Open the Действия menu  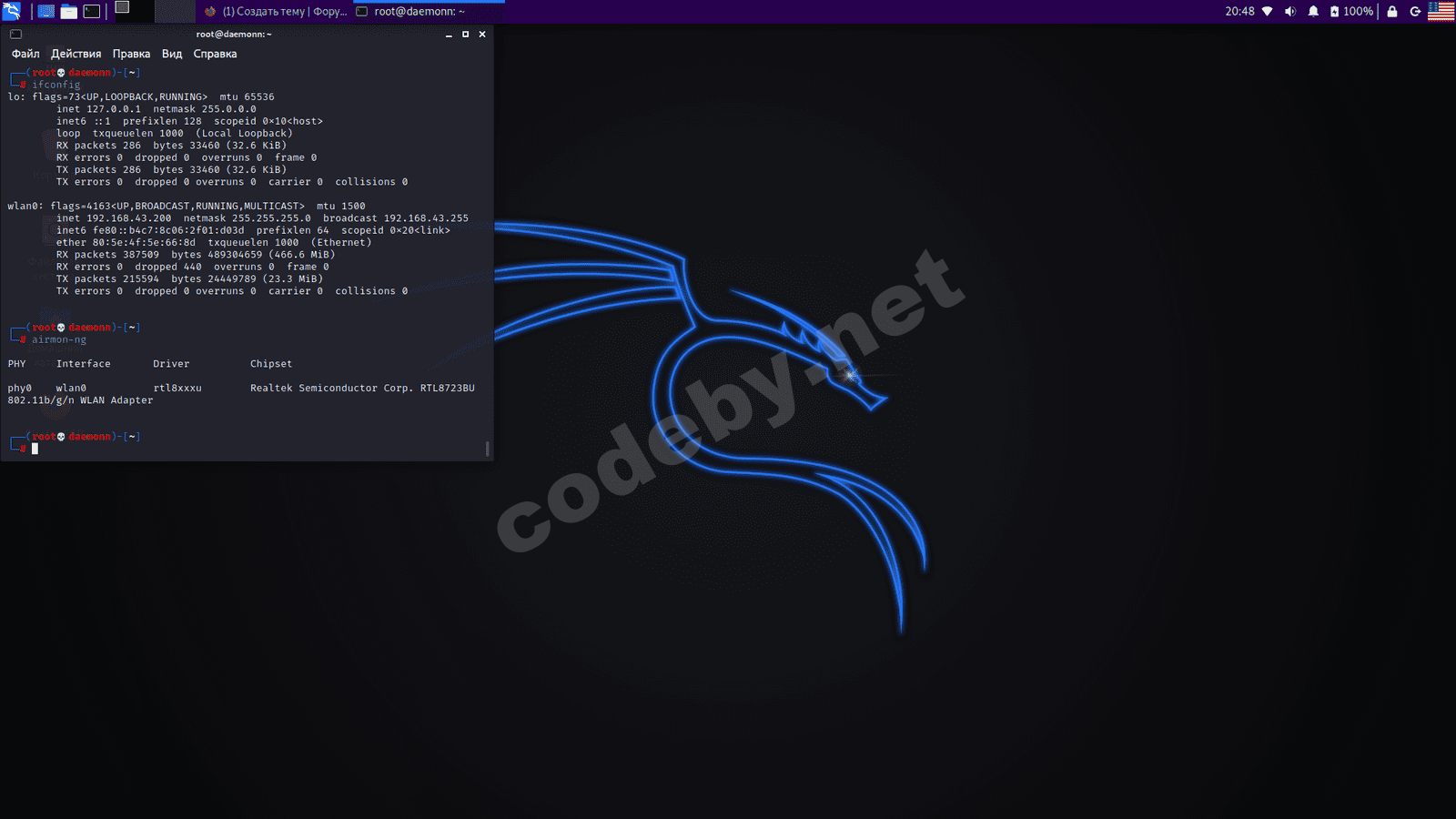[x=76, y=54]
